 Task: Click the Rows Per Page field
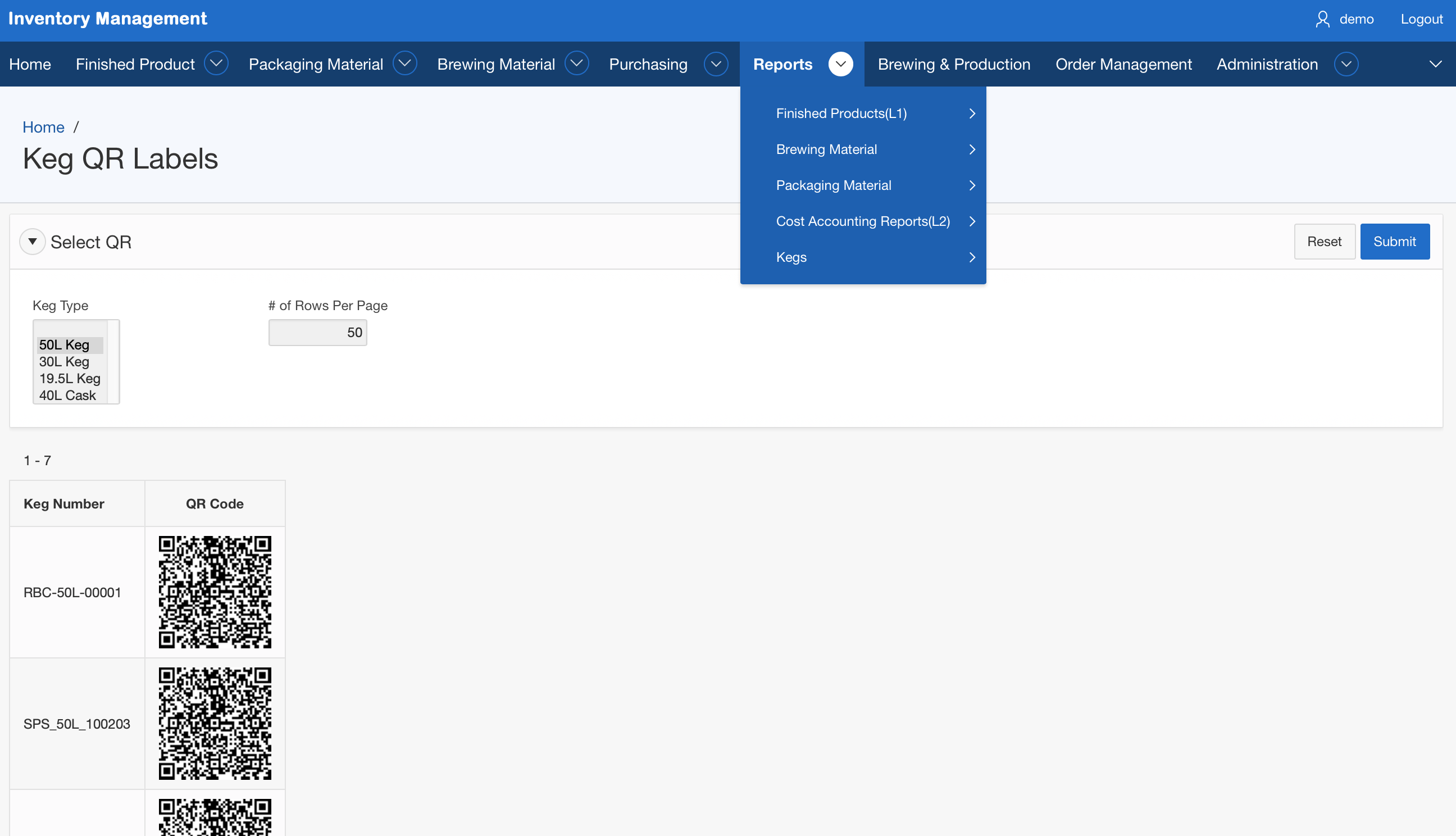tap(317, 333)
